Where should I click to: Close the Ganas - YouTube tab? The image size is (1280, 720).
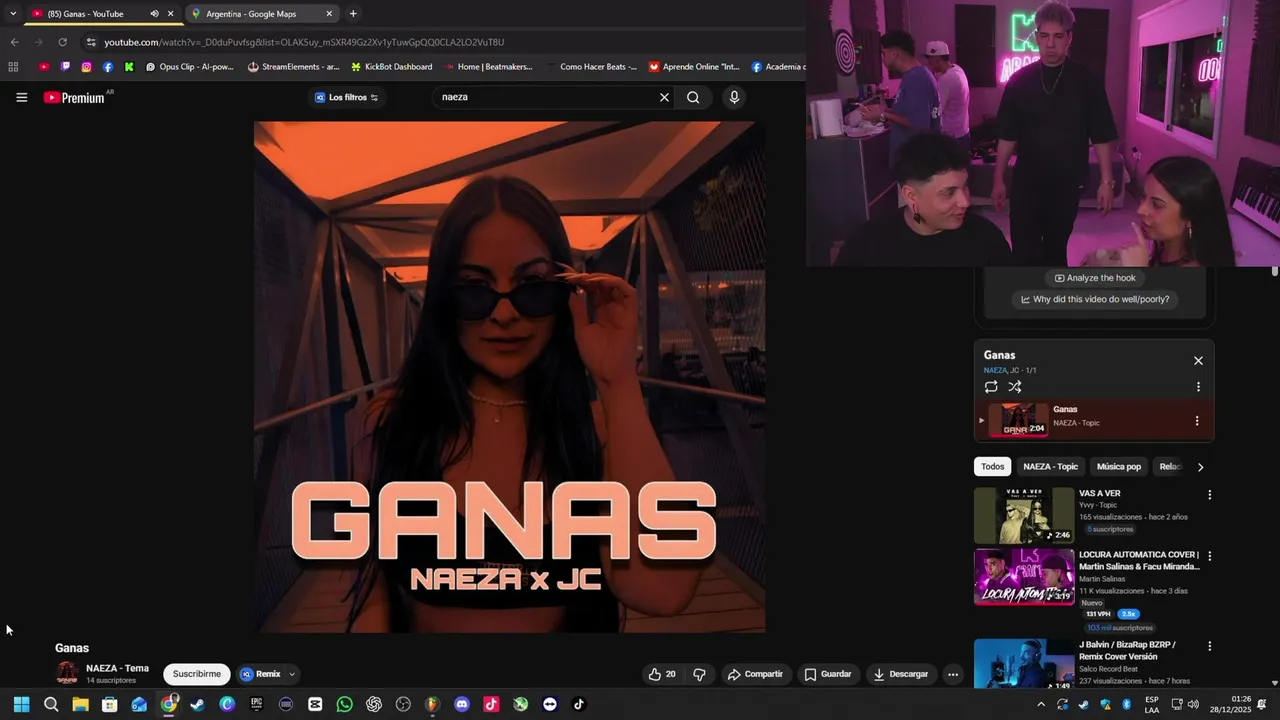tap(170, 14)
